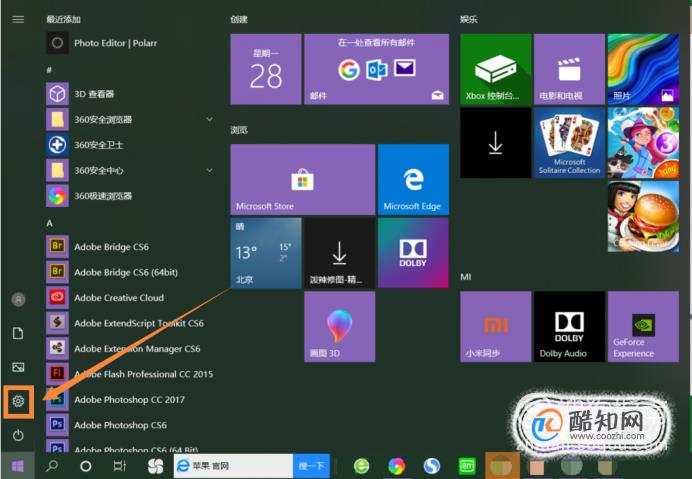This screenshot has width=692, height=479.
Task: Open the Xbox console companion tile
Action: point(495,69)
